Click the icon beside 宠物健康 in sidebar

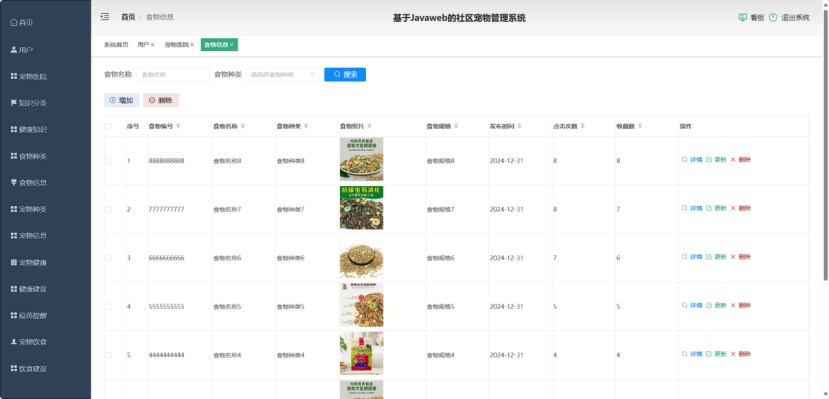click(x=14, y=262)
